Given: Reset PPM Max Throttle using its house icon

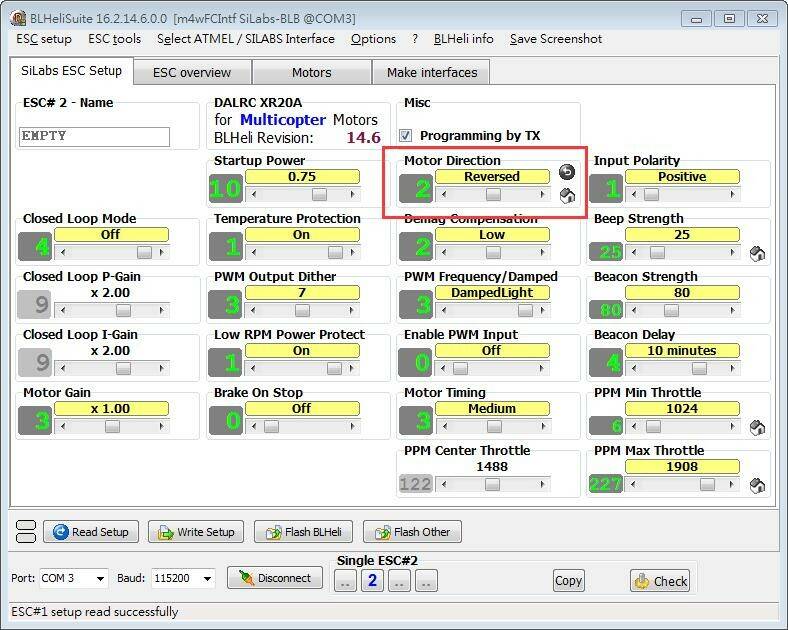Looking at the screenshot, I should (757, 486).
